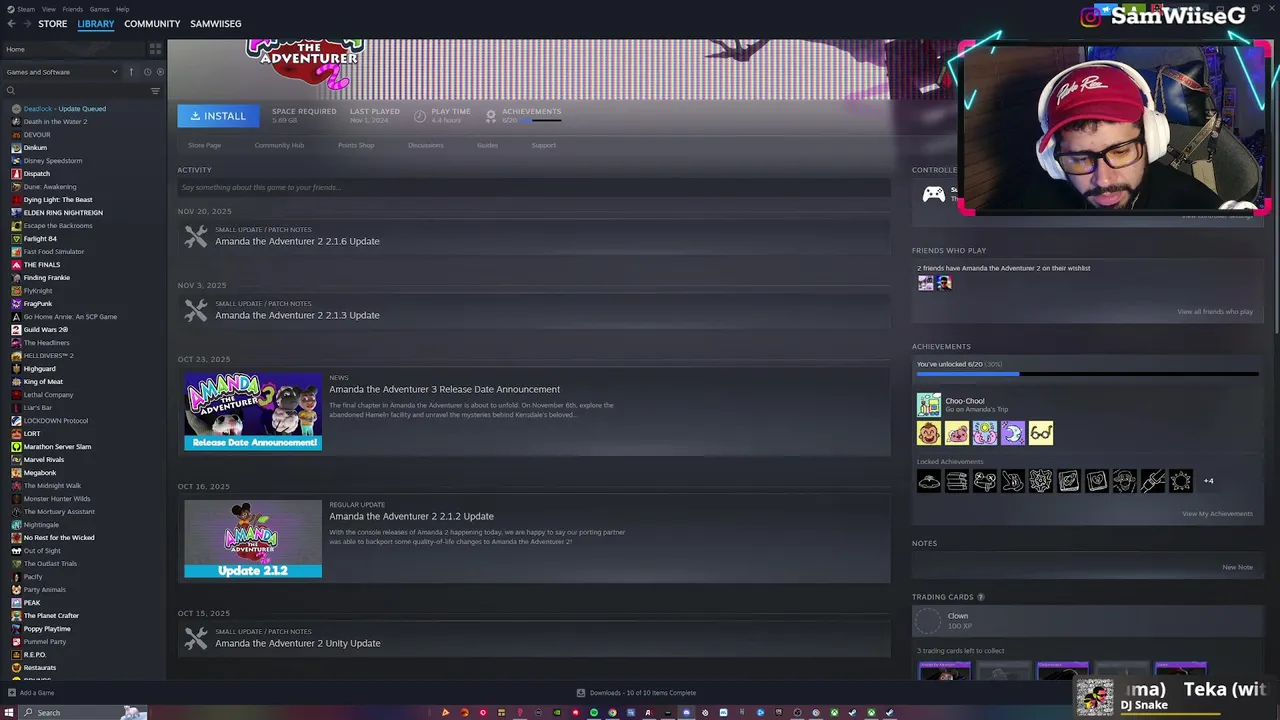Open the Discussions link

pos(426,145)
